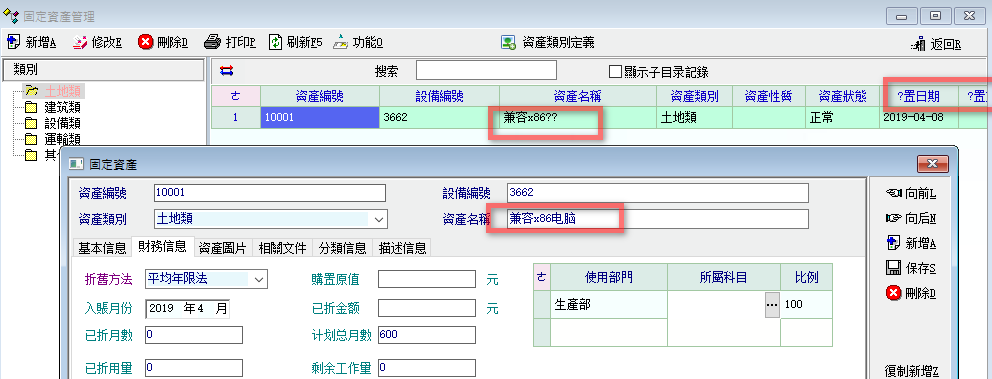Click the 打印P printer icon
The image size is (992, 379).
tap(213, 42)
